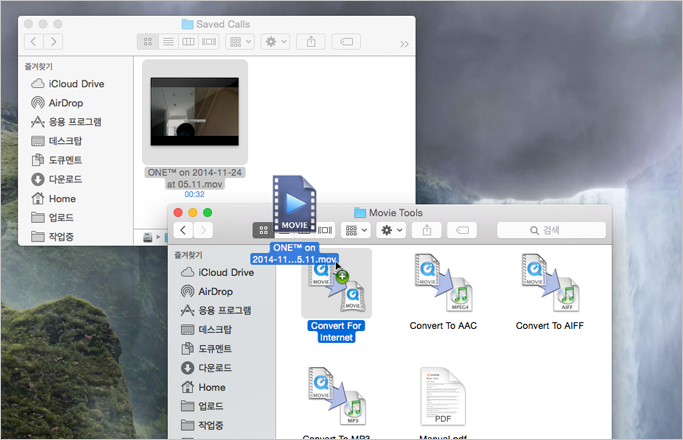Open 응용 프로그램 in Saved Calls sidebar

[66, 122]
